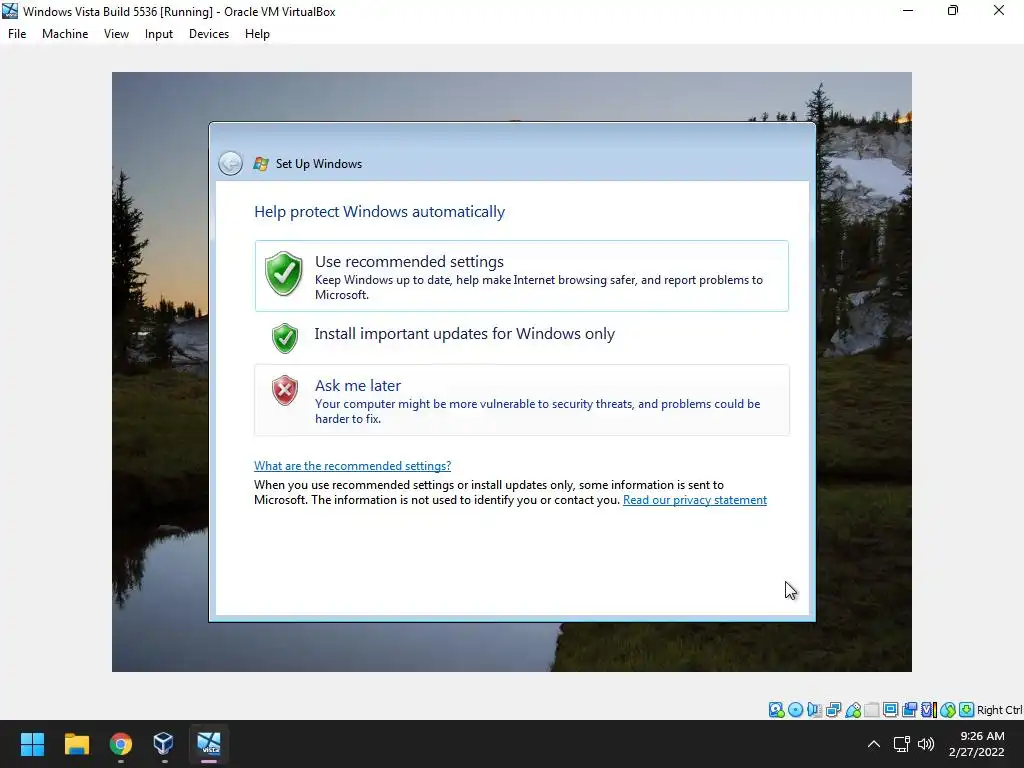Restore down the VirtualBox window
Screen dimensions: 1024x768
point(953,10)
